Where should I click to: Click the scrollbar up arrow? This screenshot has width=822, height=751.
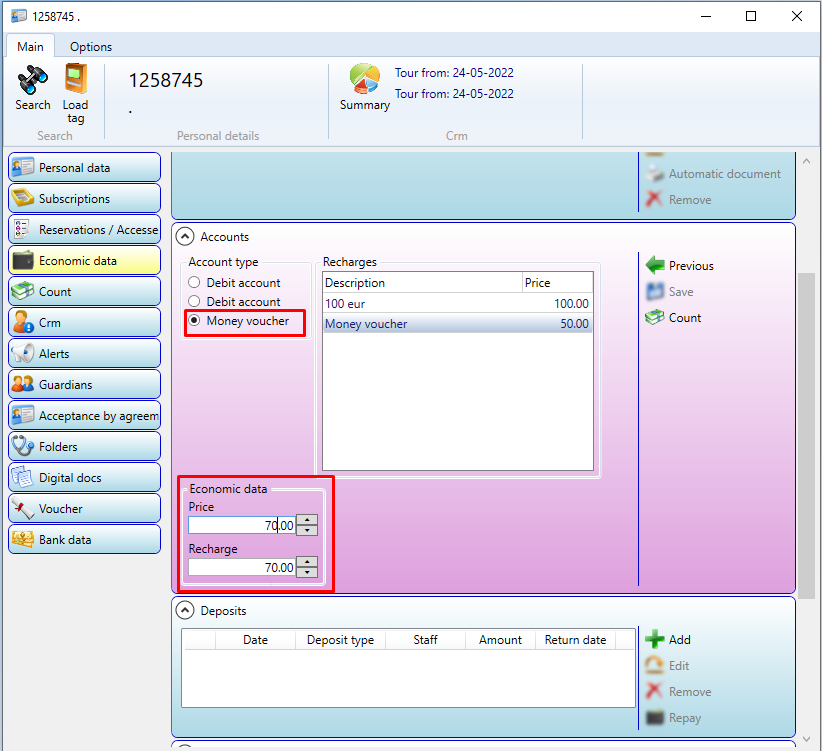(x=806, y=161)
